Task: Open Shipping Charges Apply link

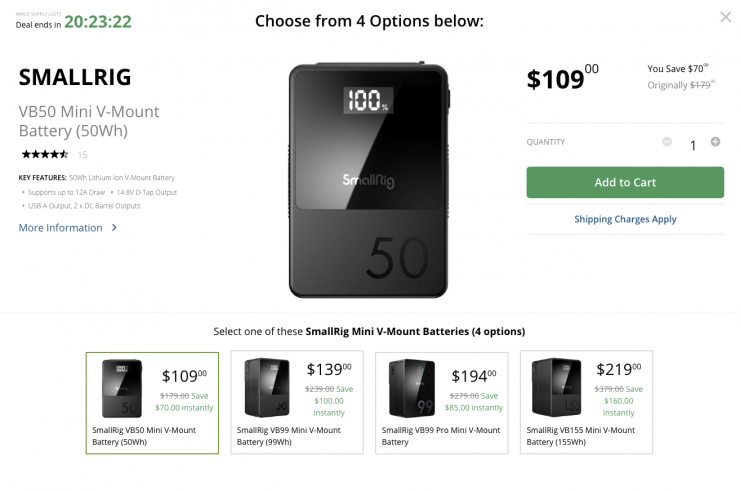Action: point(625,219)
